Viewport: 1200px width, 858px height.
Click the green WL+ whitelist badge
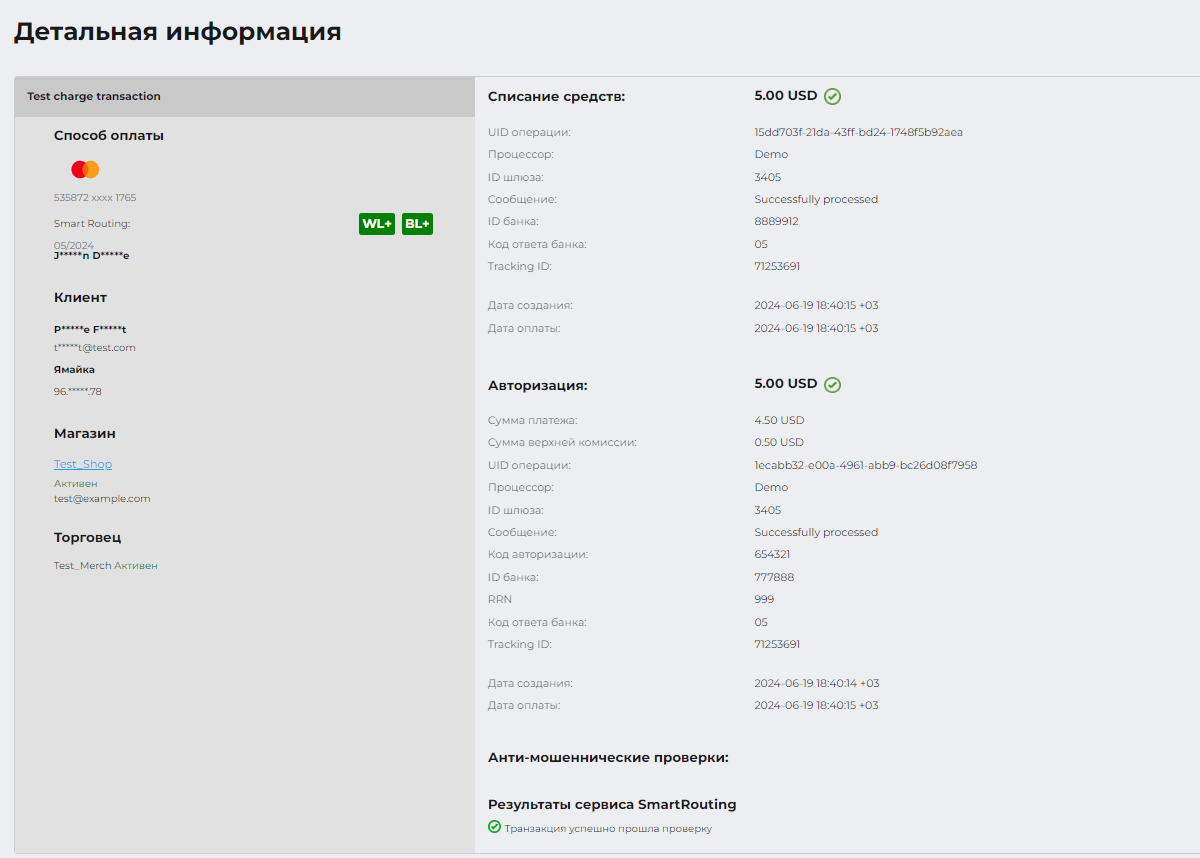click(377, 224)
